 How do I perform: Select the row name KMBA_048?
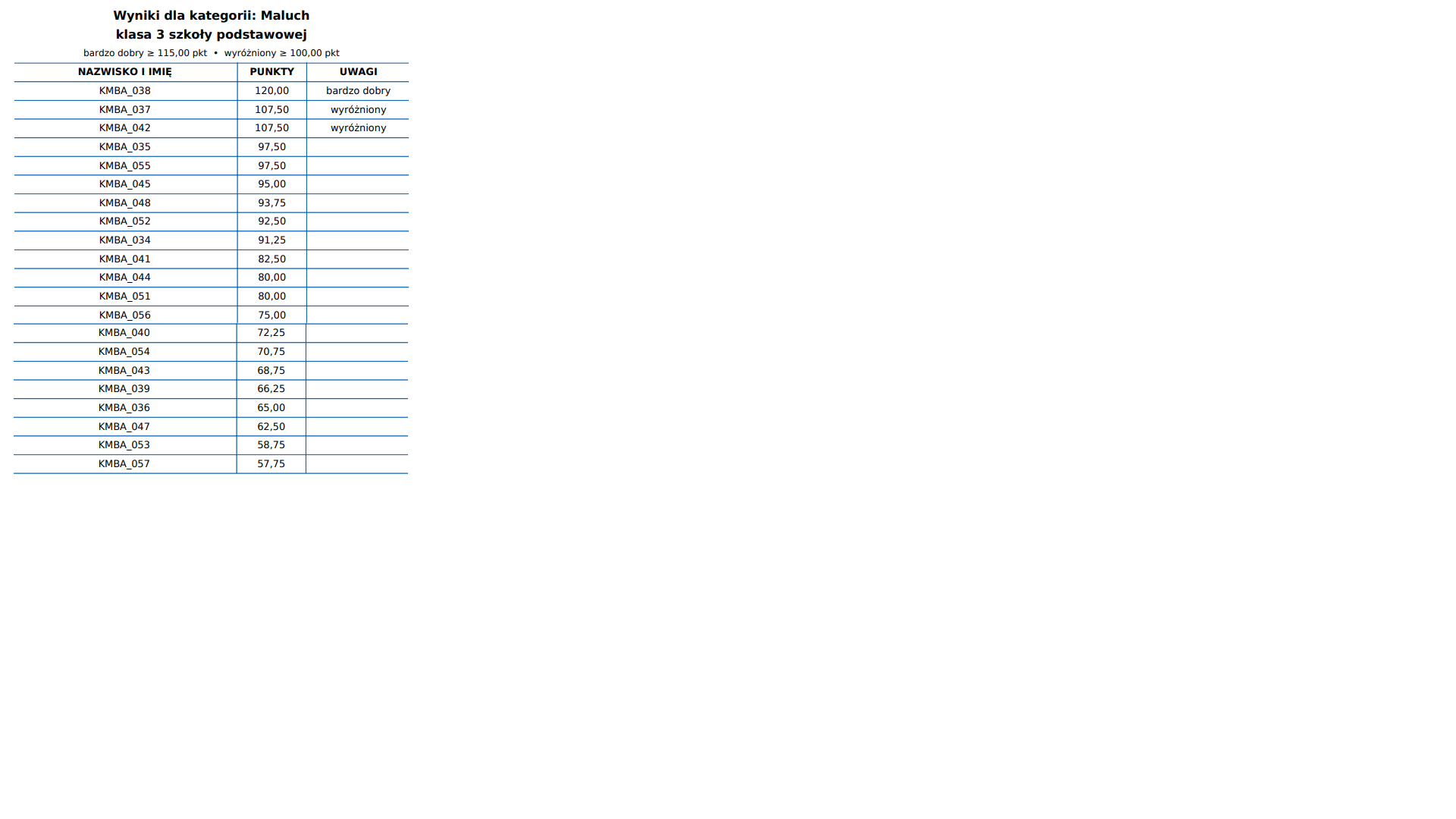pyautogui.click(x=125, y=203)
